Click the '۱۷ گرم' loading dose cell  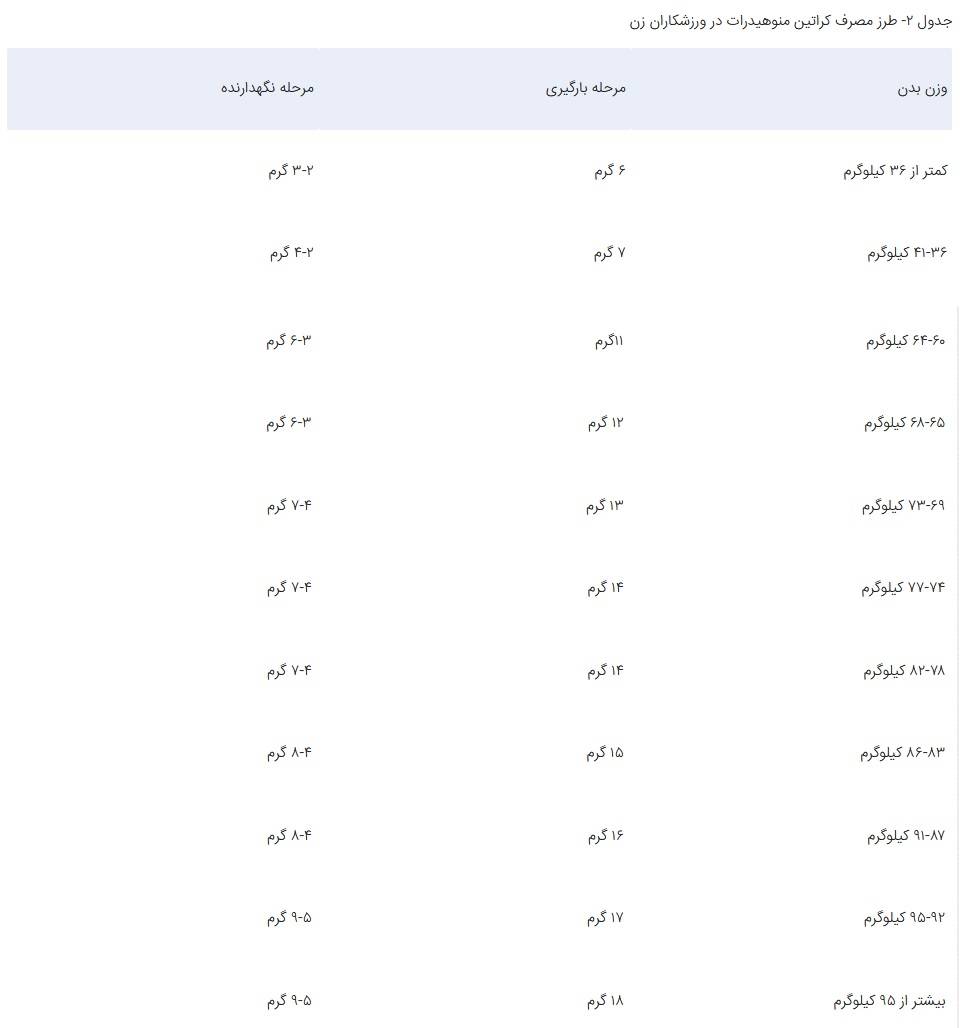click(x=605, y=918)
